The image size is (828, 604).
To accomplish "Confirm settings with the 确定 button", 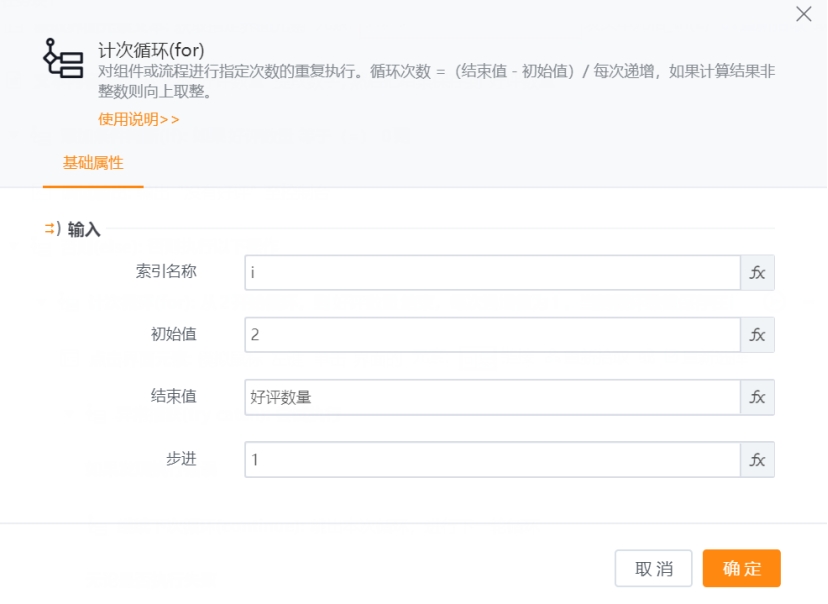I will click(x=742, y=568).
